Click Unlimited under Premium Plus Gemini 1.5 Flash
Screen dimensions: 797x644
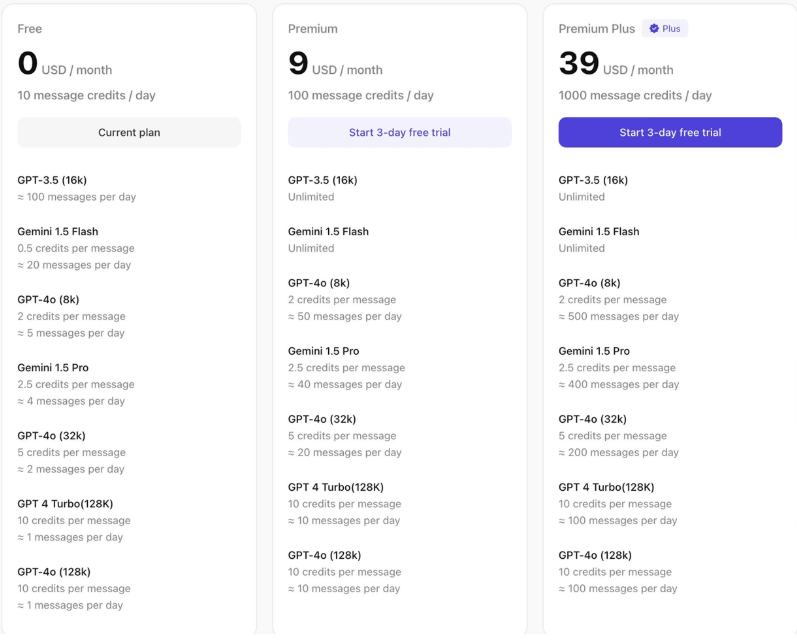581,248
